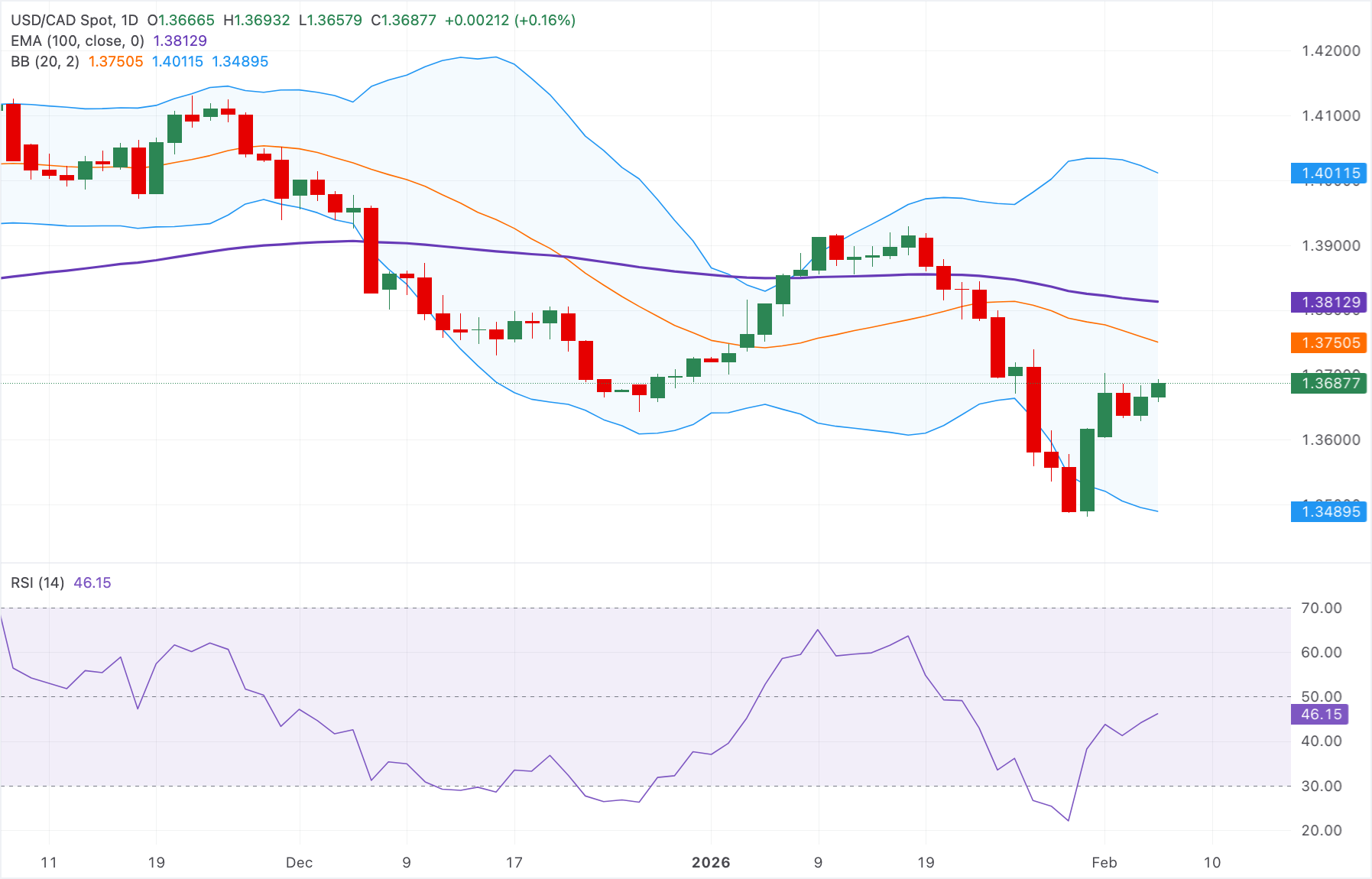Screen dimensions: 1372x879
Task: Click the purple EMA price label 1.38129
Action: coord(1330,303)
